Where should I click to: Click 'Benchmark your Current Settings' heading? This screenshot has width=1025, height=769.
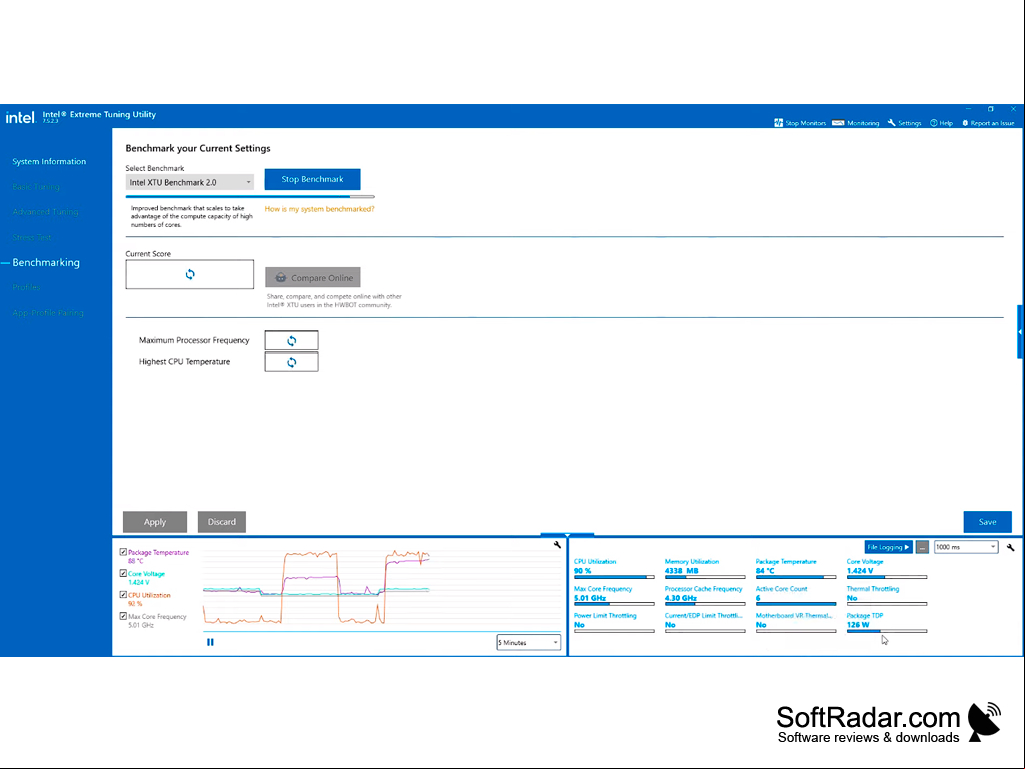pyautogui.click(x=198, y=148)
